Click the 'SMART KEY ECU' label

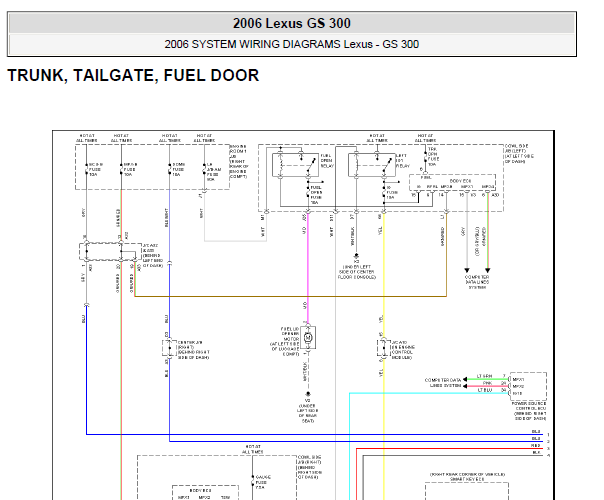[x=467, y=479]
